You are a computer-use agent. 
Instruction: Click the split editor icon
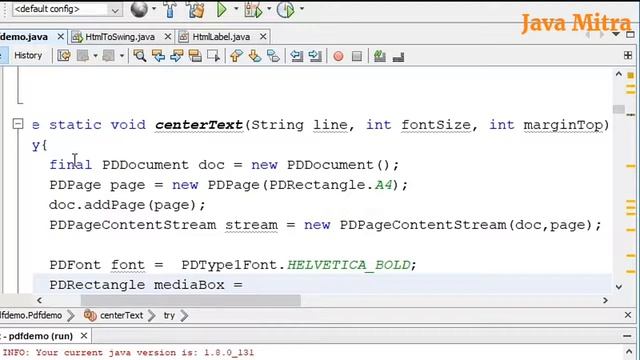coord(628,56)
